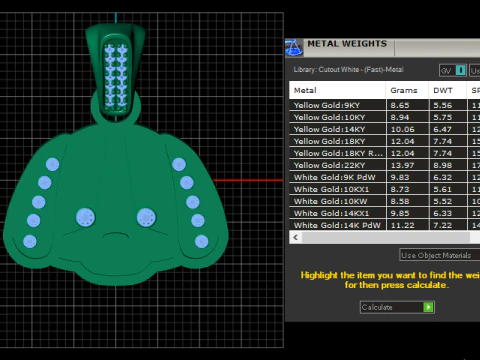Select the White Gold:9K PdW row

point(385,177)
